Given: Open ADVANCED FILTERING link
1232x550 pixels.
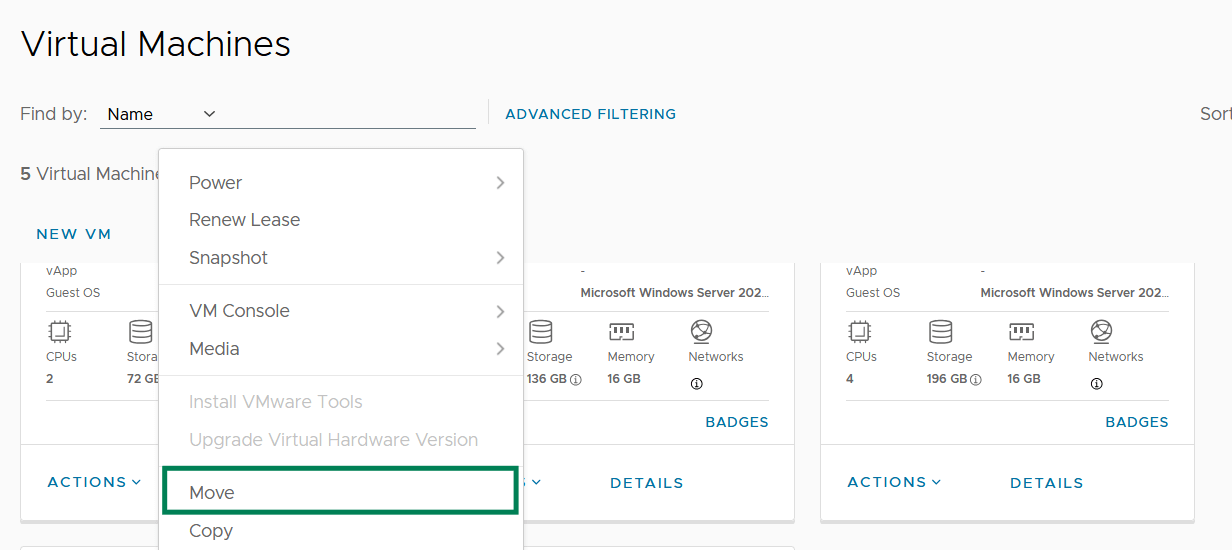Looking at the screenshot, I should 590,114.
